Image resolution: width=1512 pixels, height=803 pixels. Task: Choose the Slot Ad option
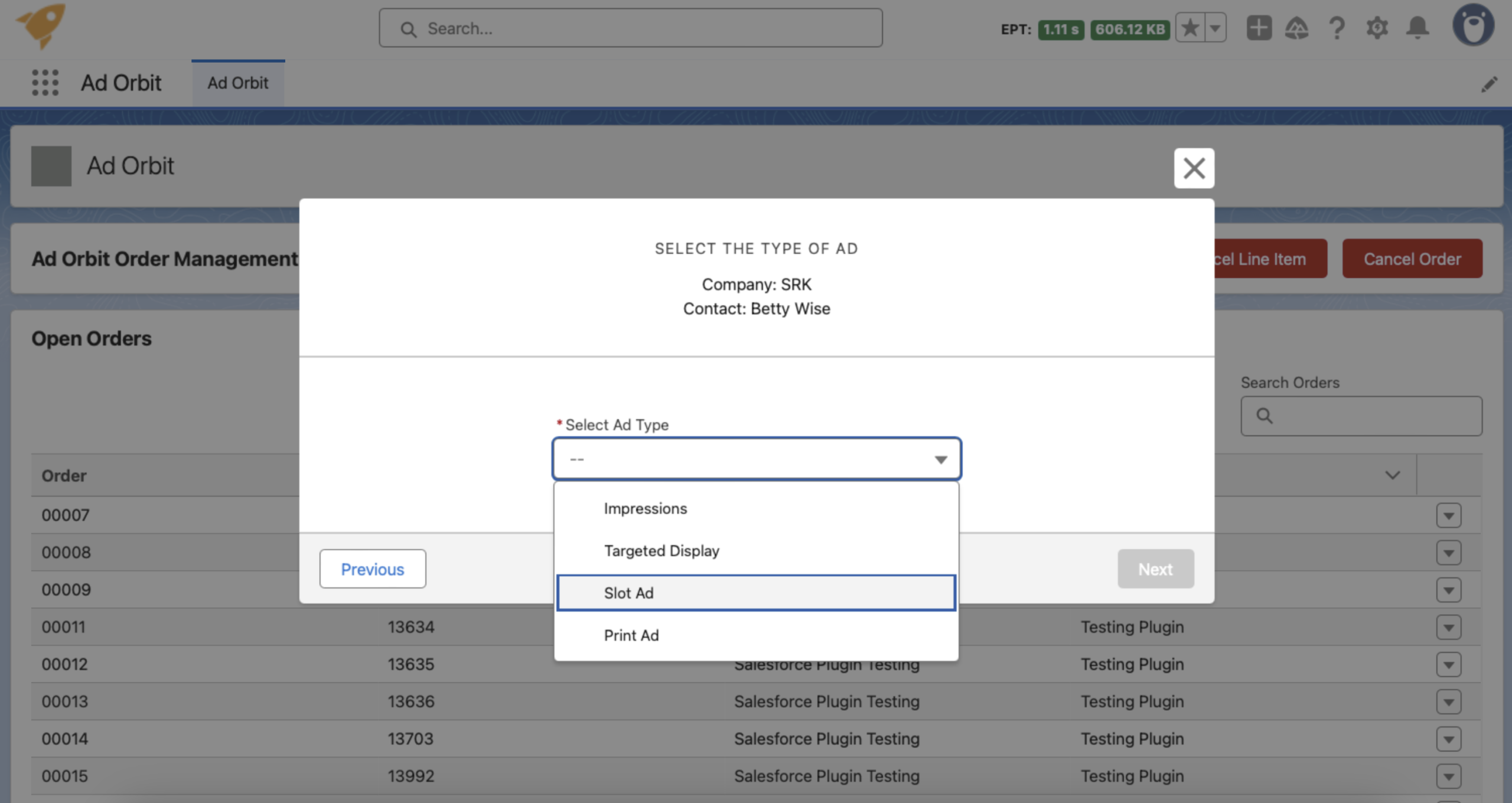click(x=756, y=593)
